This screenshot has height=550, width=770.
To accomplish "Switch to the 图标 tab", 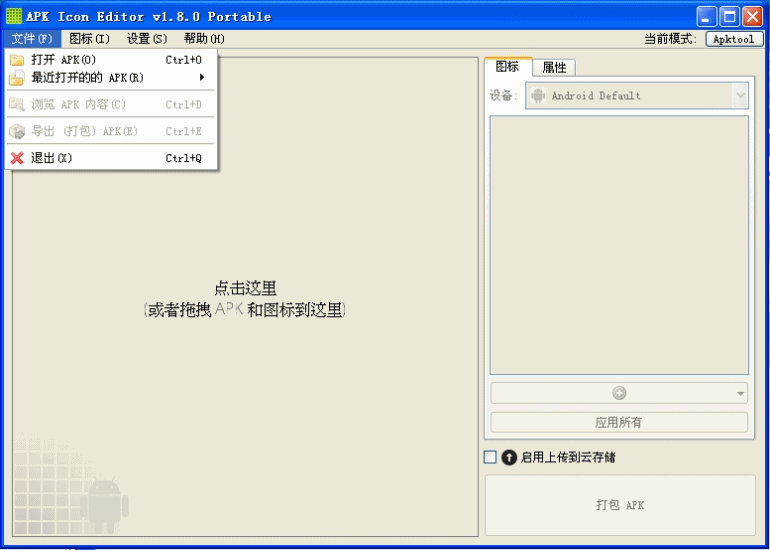I will pyautogui.click(x=508, y=66).
